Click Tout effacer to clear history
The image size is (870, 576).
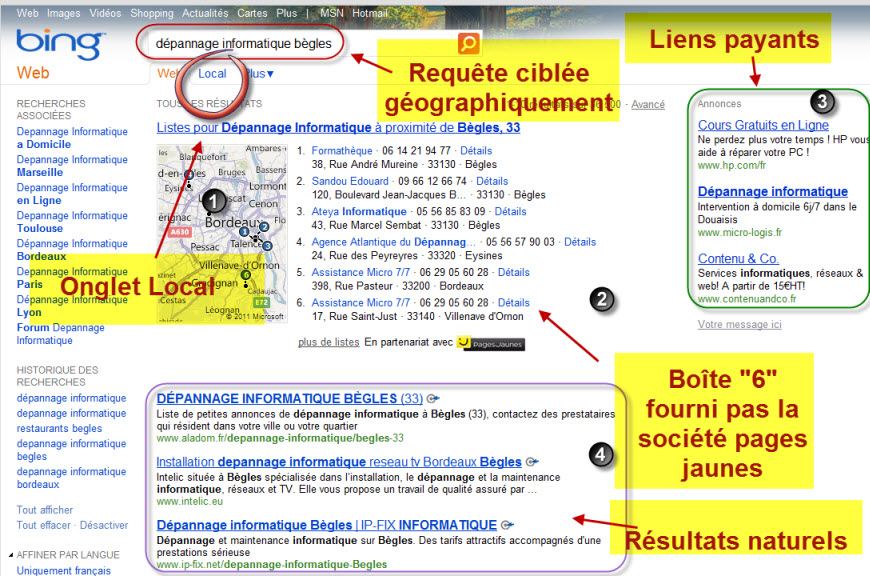(43, 525)
